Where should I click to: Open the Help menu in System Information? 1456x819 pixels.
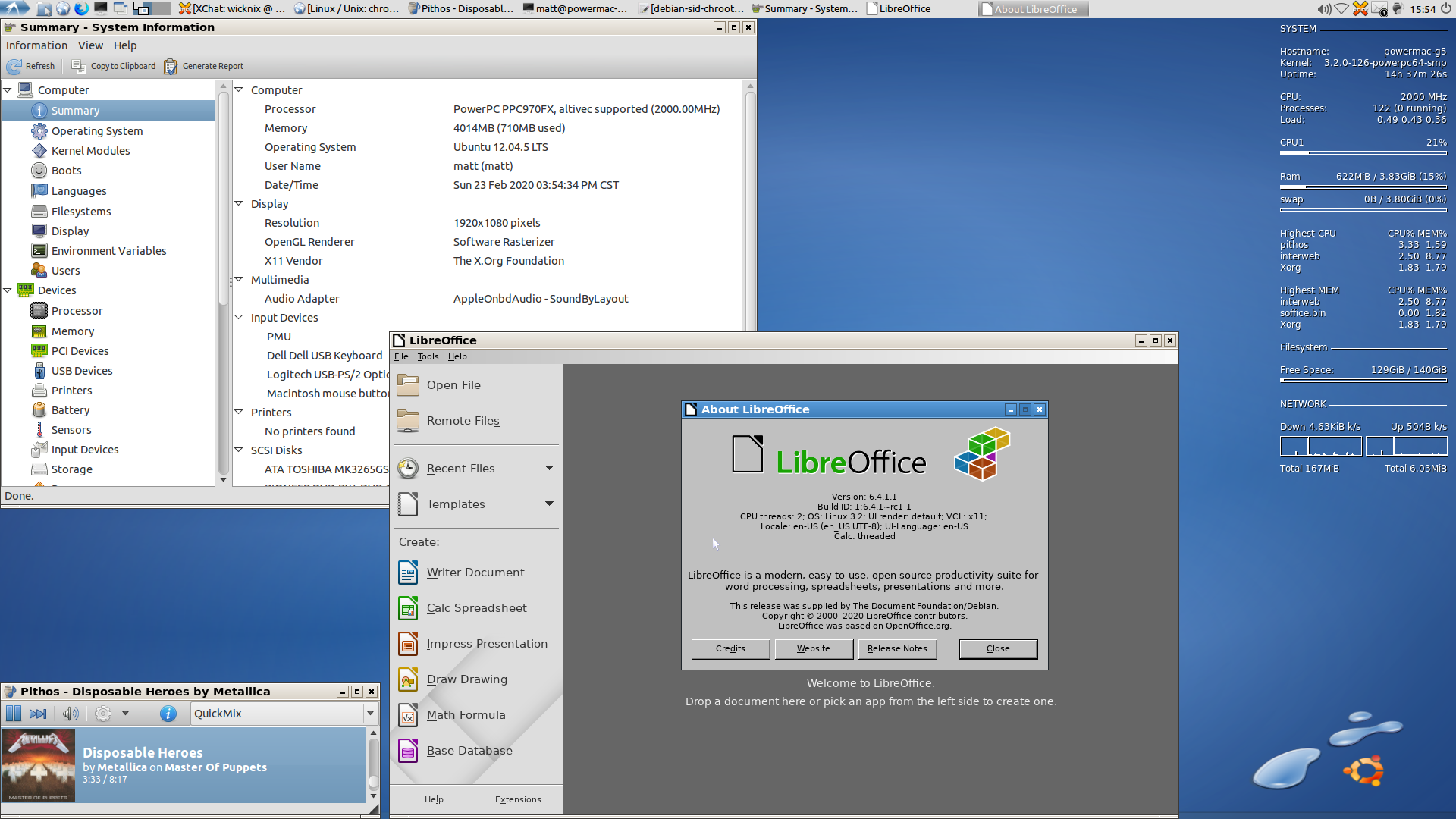coord(125,45)
